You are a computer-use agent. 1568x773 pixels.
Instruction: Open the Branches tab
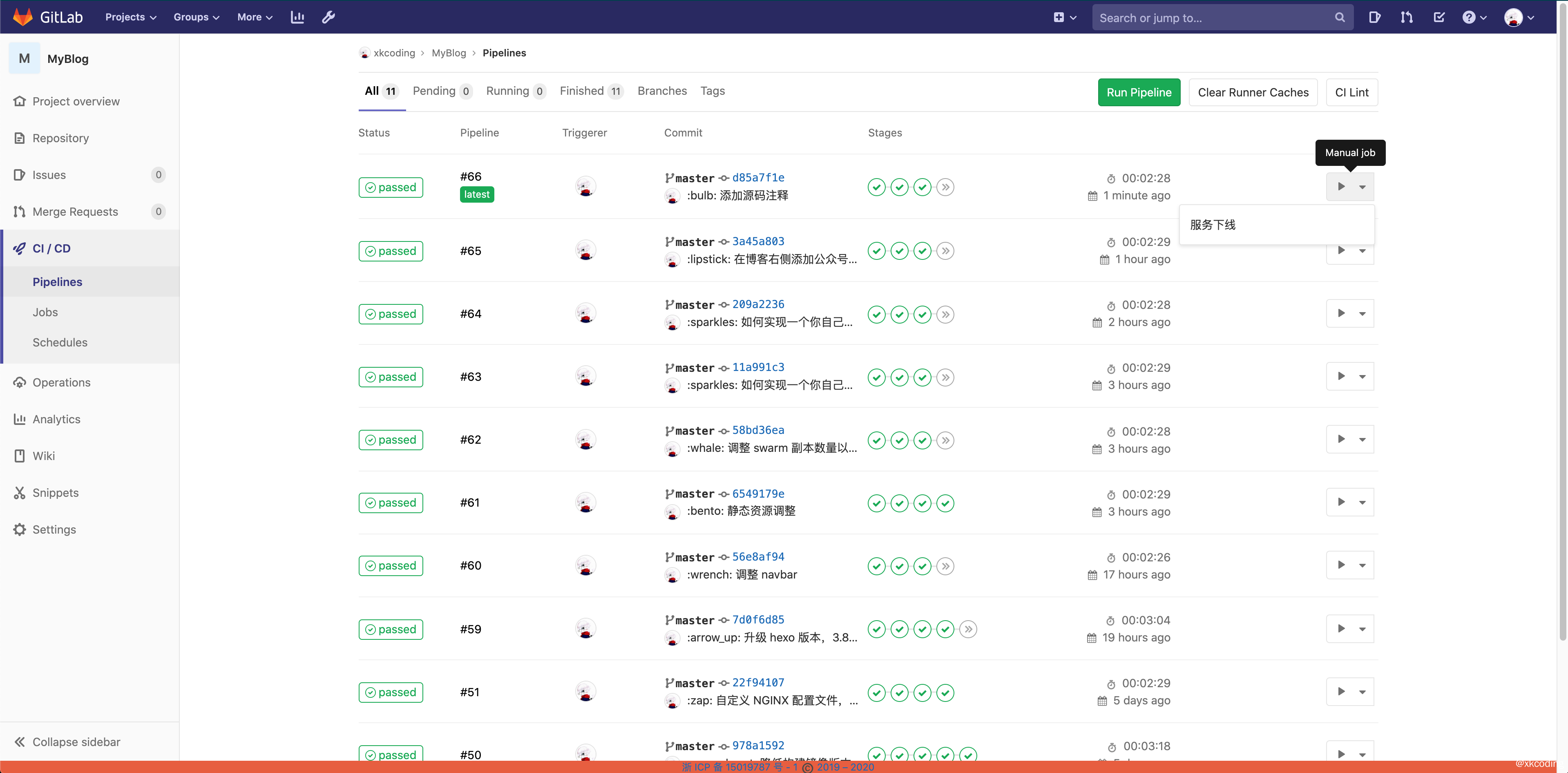tap(662, 91)
